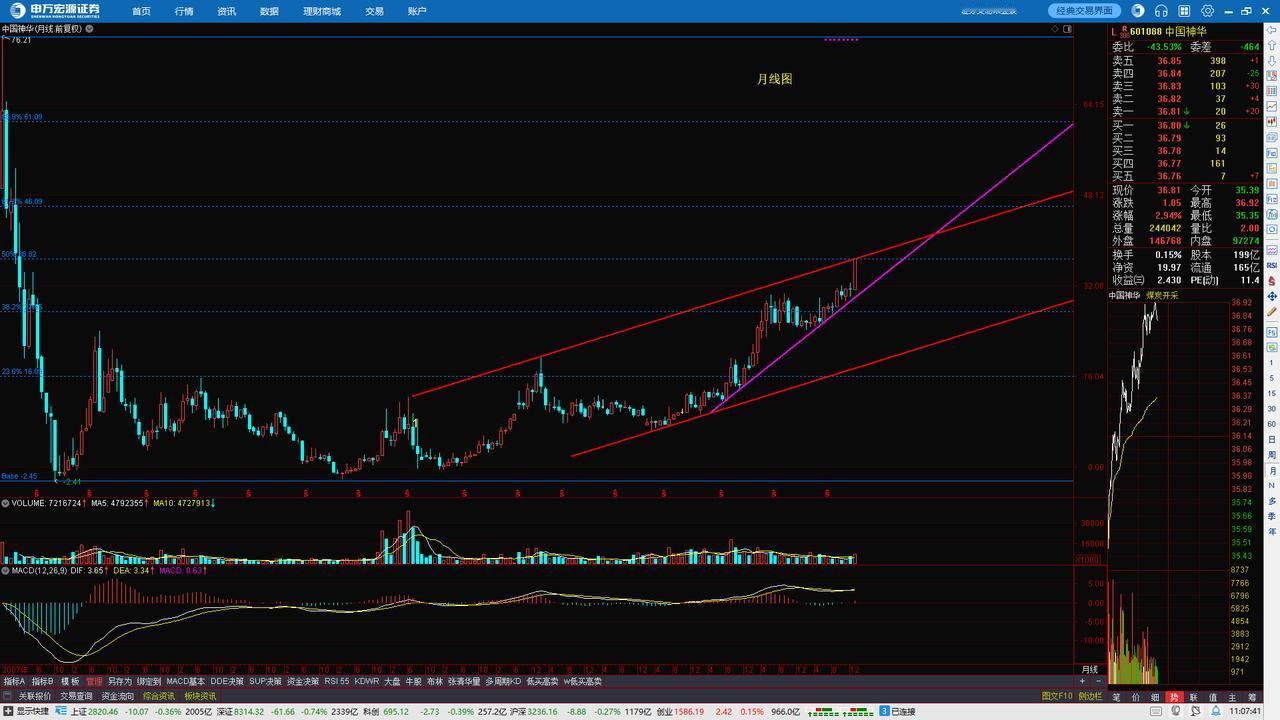Select 联 tab under intraday chart

click(1194, 697)
